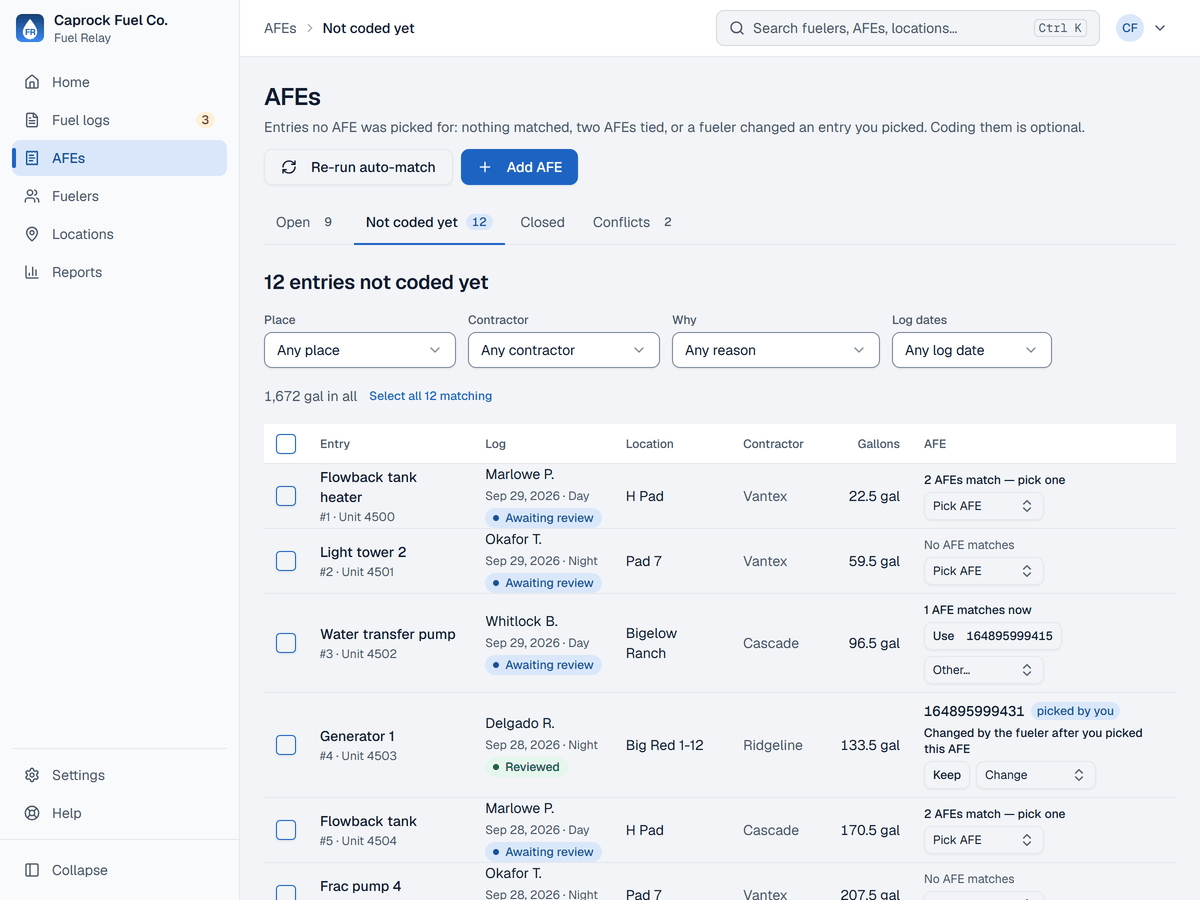Click the Re-run auto-match button
Screen dimensions: 1200x900
358,167
